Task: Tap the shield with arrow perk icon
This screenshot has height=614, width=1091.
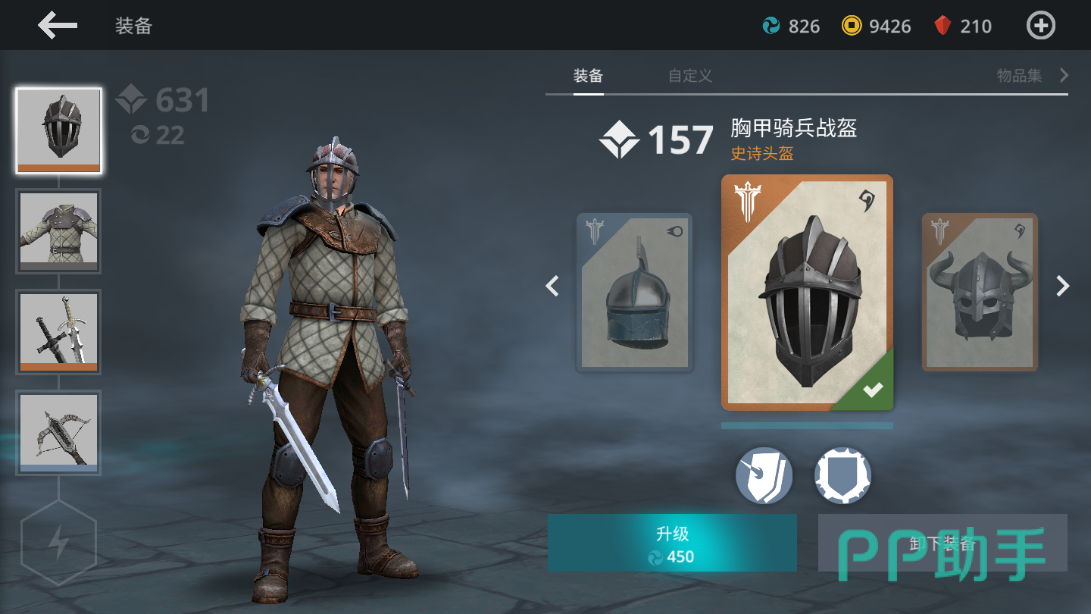Action: [x=764, y=475]
